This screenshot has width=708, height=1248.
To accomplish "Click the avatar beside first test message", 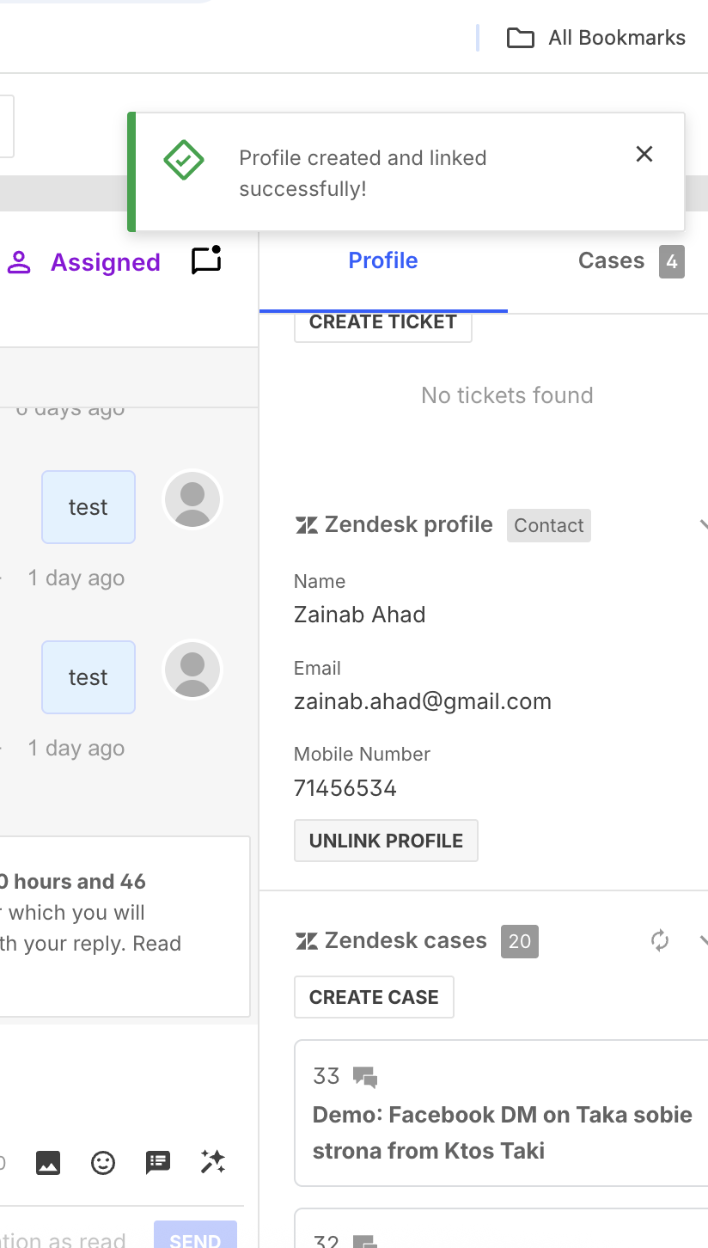I will (x=192, y=498).
